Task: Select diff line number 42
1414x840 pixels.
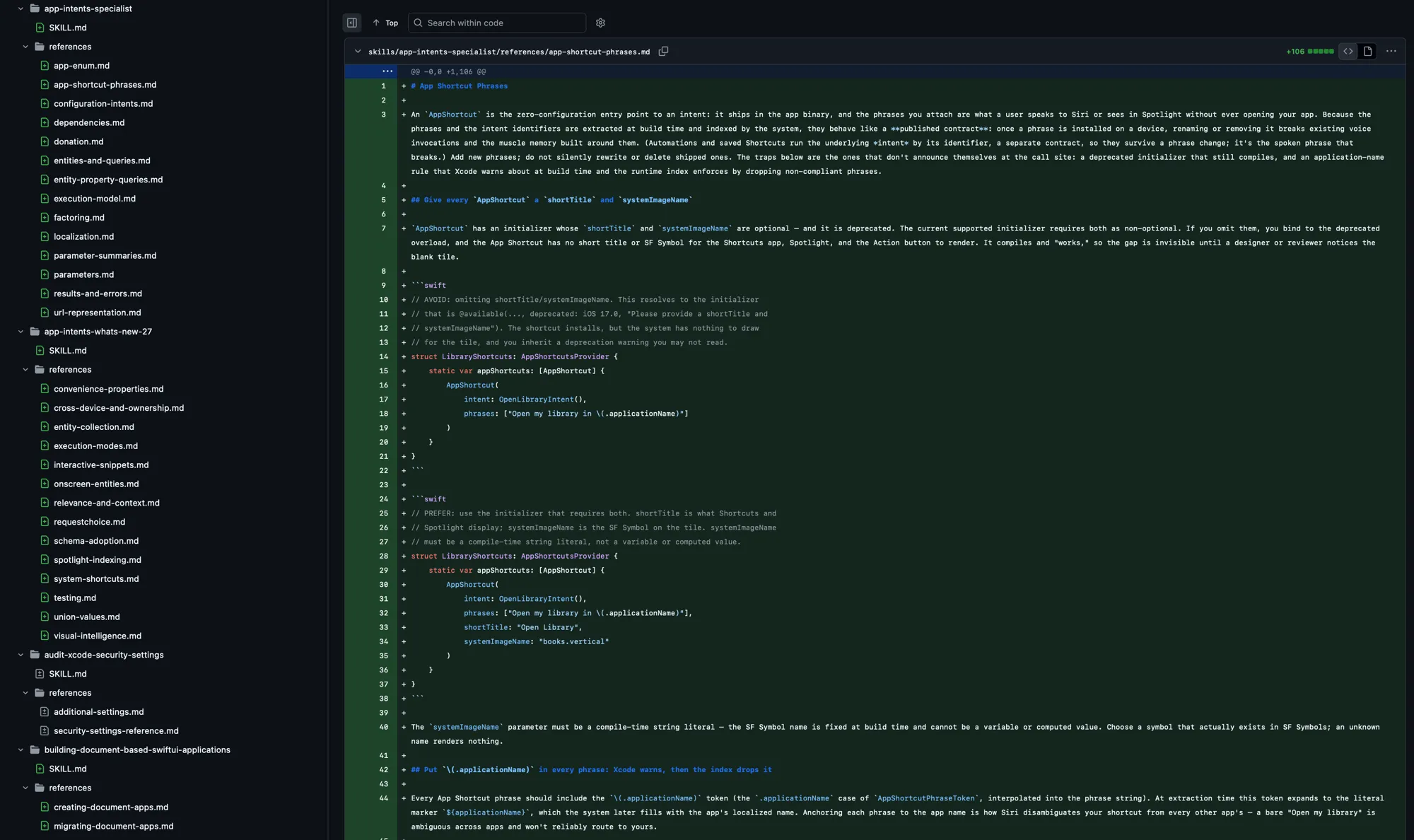Action: (383, 770)
